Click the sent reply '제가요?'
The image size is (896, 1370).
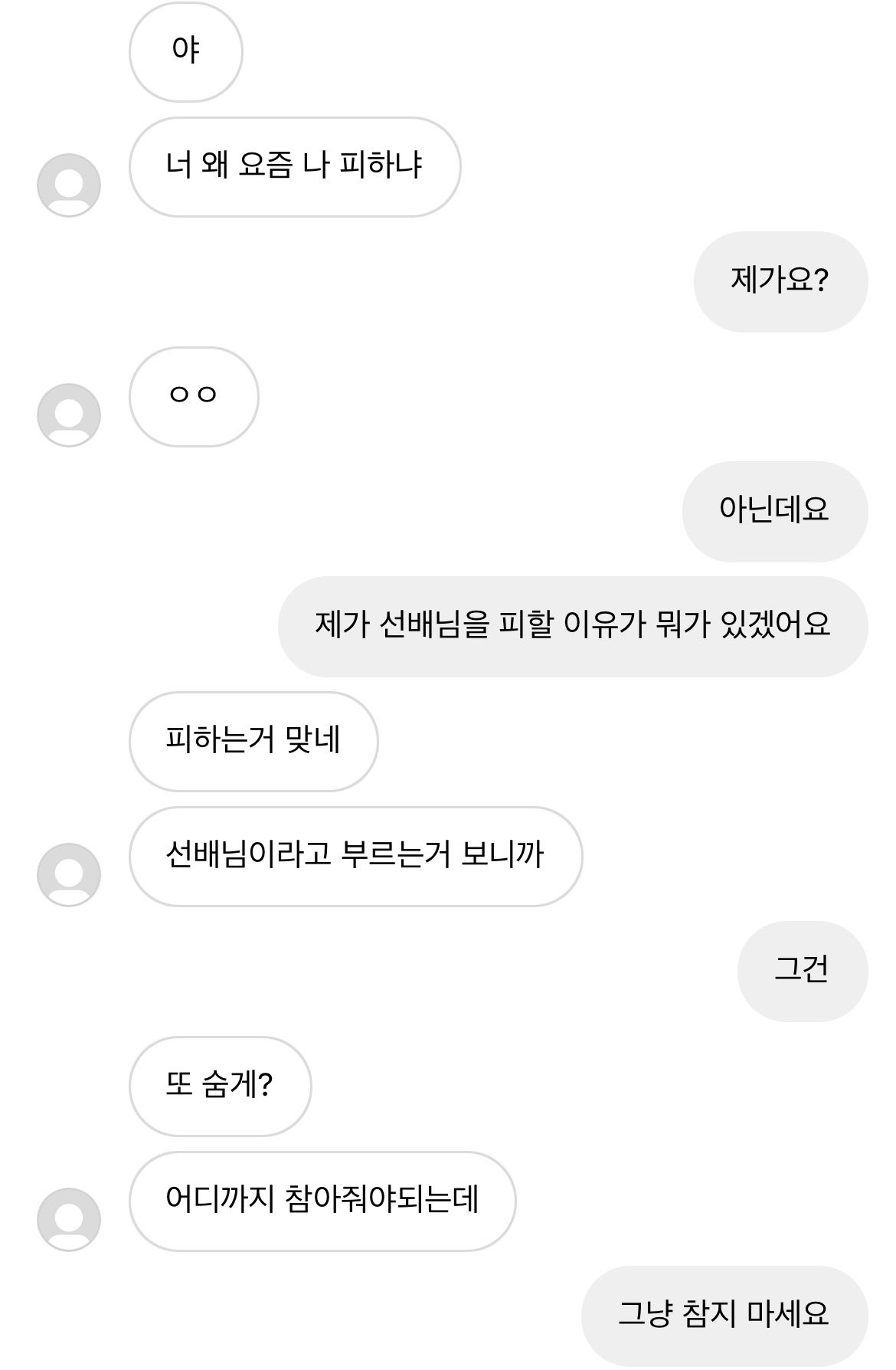pos(780,281)
